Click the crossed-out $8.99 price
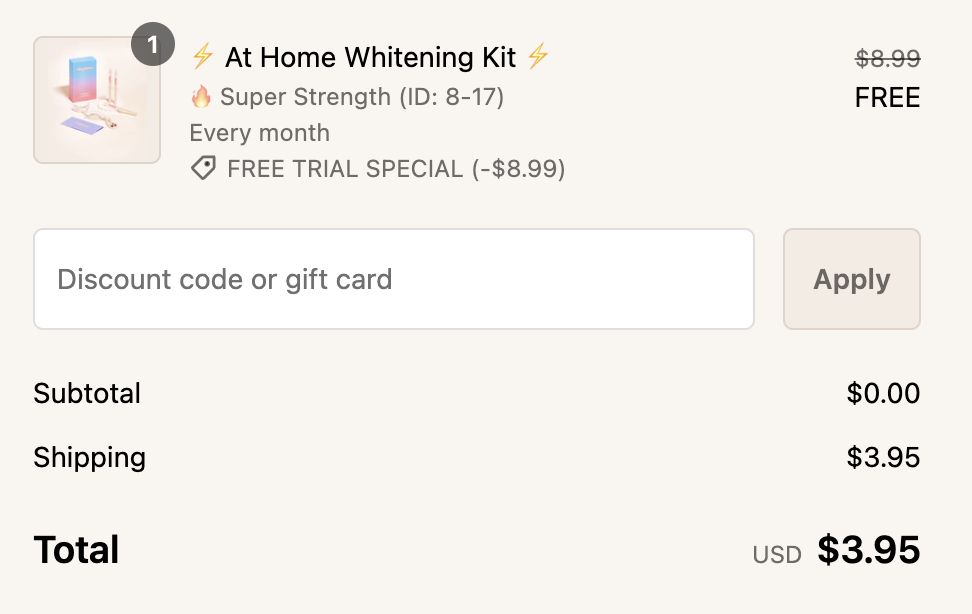 click(887, 59)
